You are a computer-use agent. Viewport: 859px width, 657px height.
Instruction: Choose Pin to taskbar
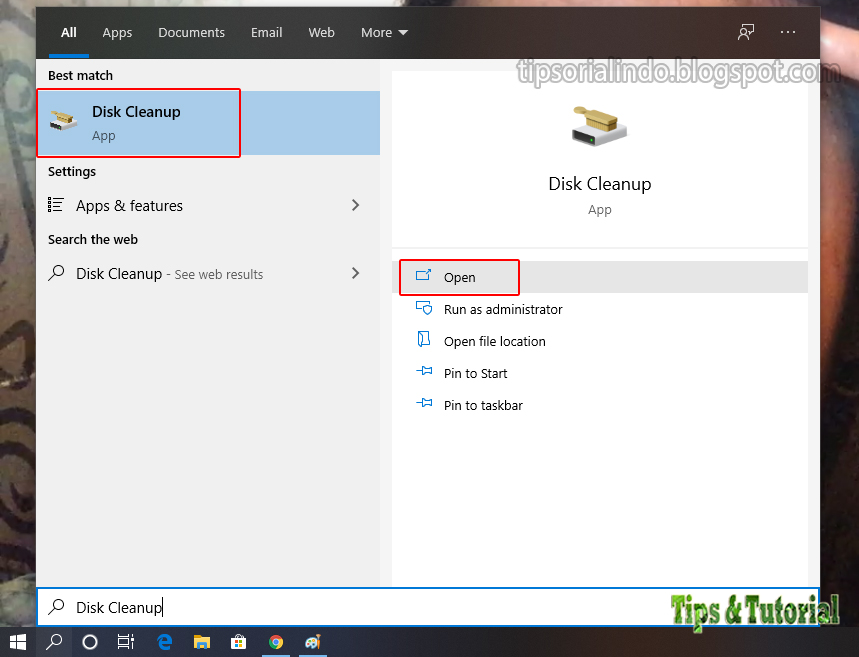(599, 405)
